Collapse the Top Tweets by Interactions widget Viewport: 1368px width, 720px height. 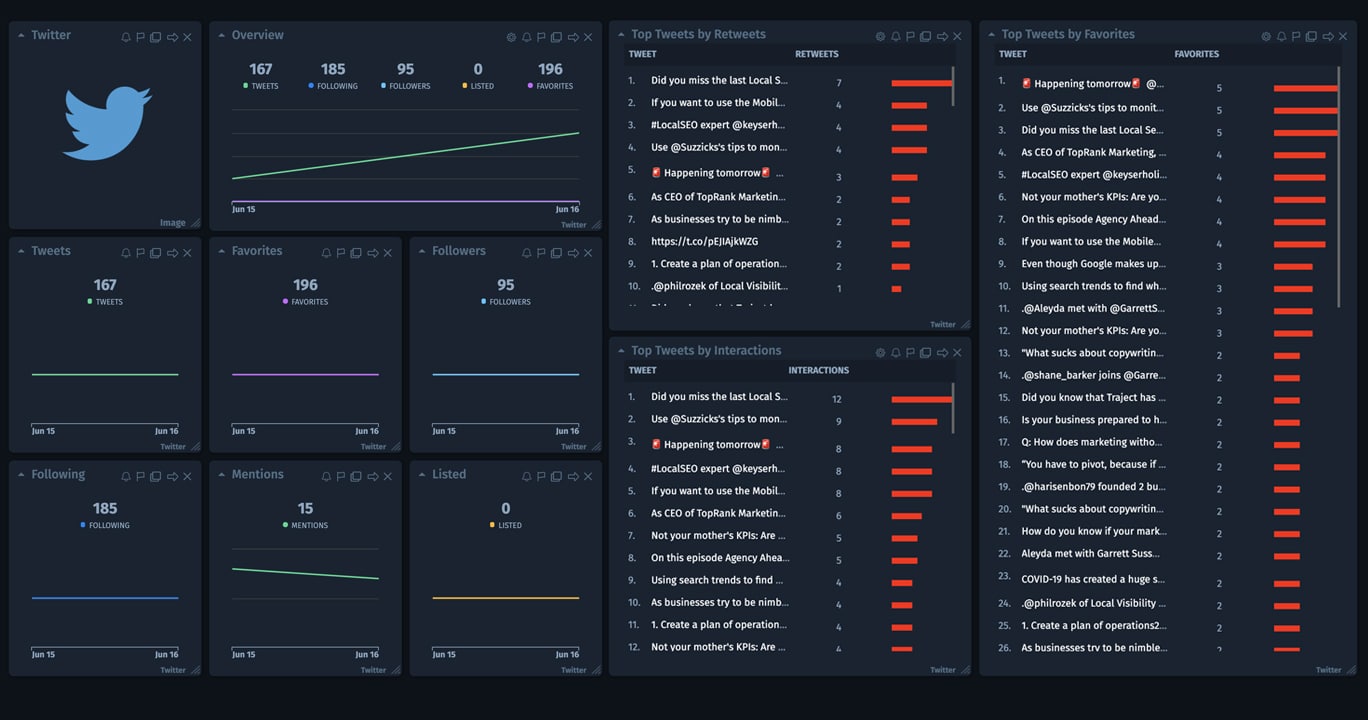point(622,351)
